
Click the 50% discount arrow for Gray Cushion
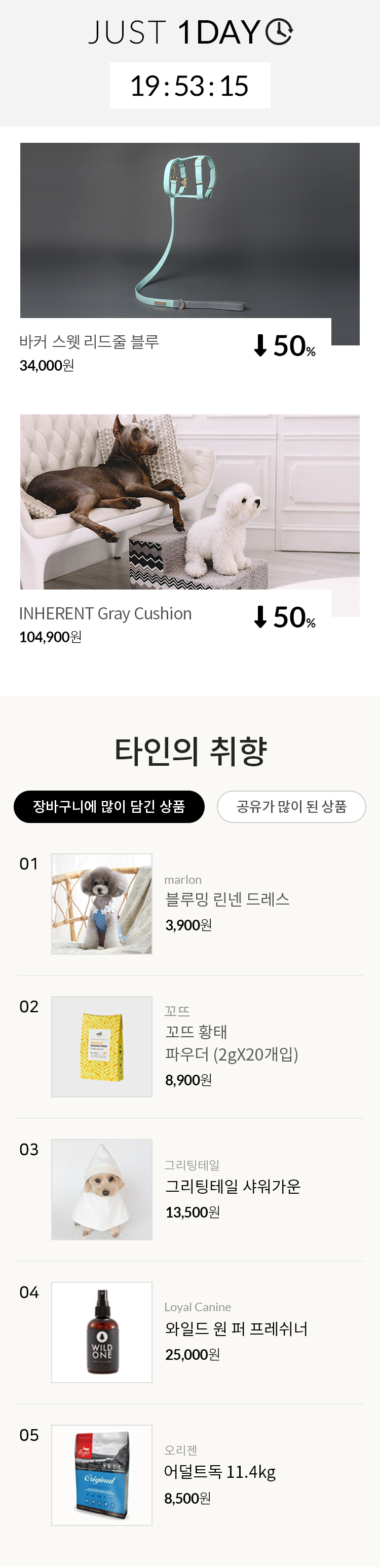tap(260, 616)
